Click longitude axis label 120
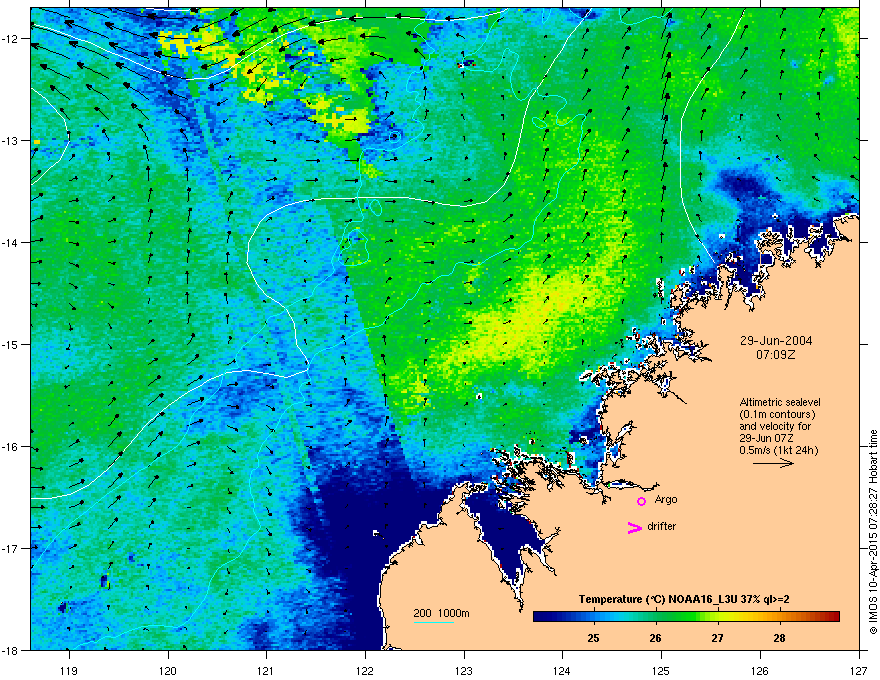 point(168,670)
